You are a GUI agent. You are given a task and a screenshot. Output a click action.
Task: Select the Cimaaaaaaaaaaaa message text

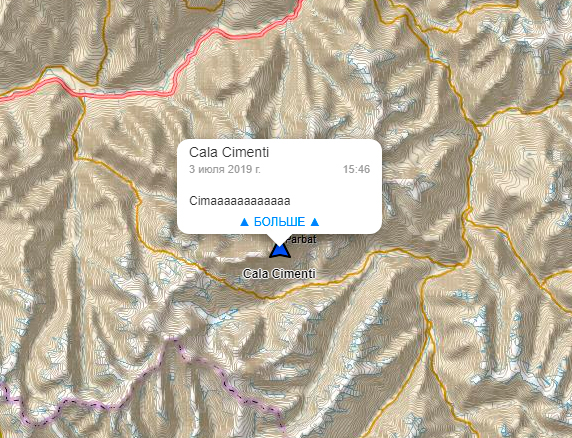[x=239, y=201]
